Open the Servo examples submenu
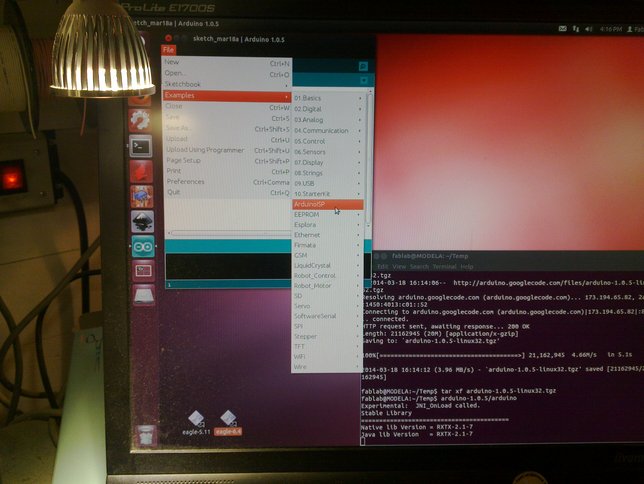The image size is (644, 484). point(327,306)
